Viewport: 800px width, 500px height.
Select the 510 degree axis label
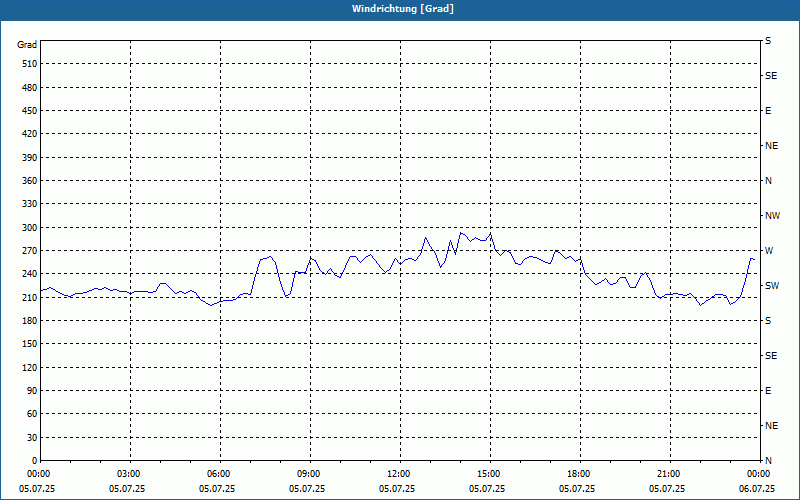coord(30,64)
